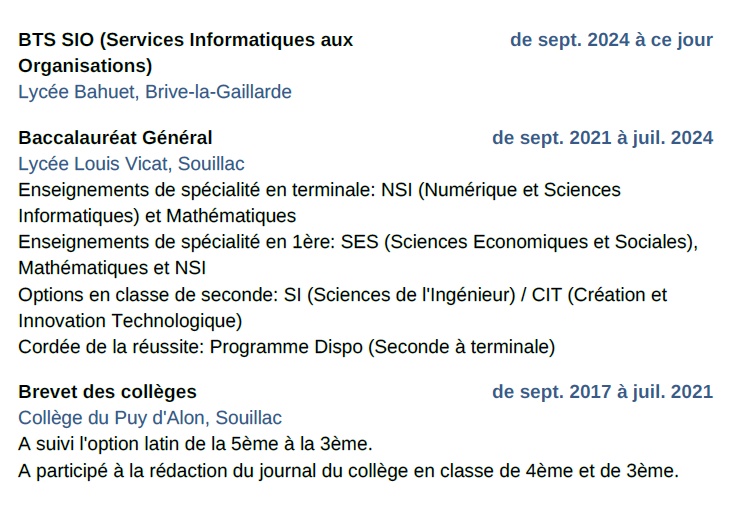735x506 pixels.
Task: Click the latin option sentence
Action: tap(195, 444)
